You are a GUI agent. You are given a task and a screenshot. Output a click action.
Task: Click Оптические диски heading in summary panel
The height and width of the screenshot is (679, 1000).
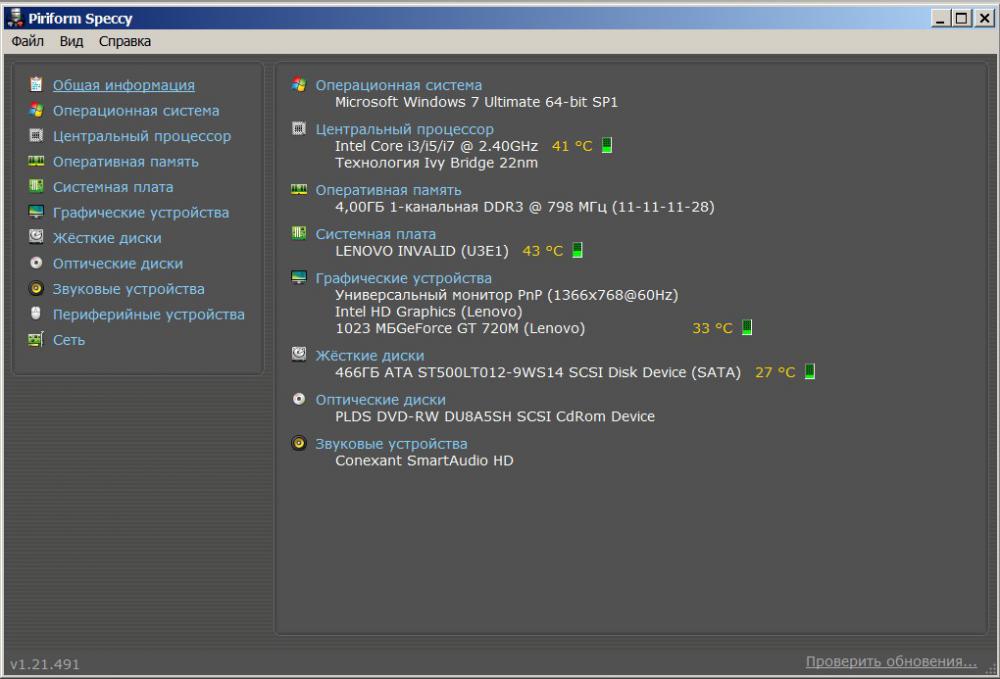pos(381,400)
